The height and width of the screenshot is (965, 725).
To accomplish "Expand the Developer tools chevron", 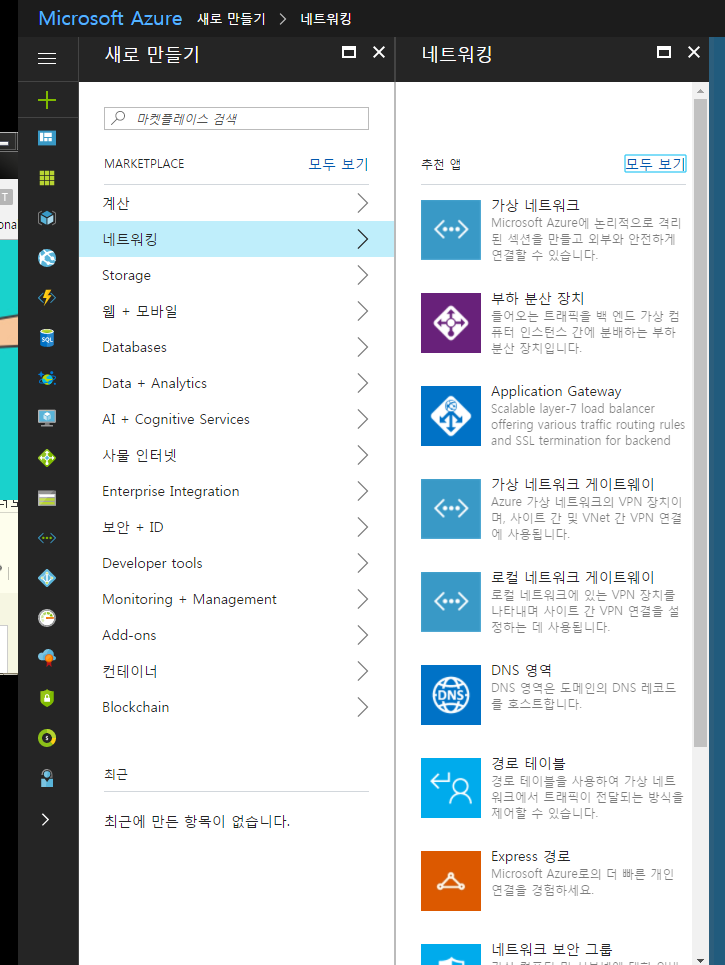I will pyautogui.click(x=362, y=563).
